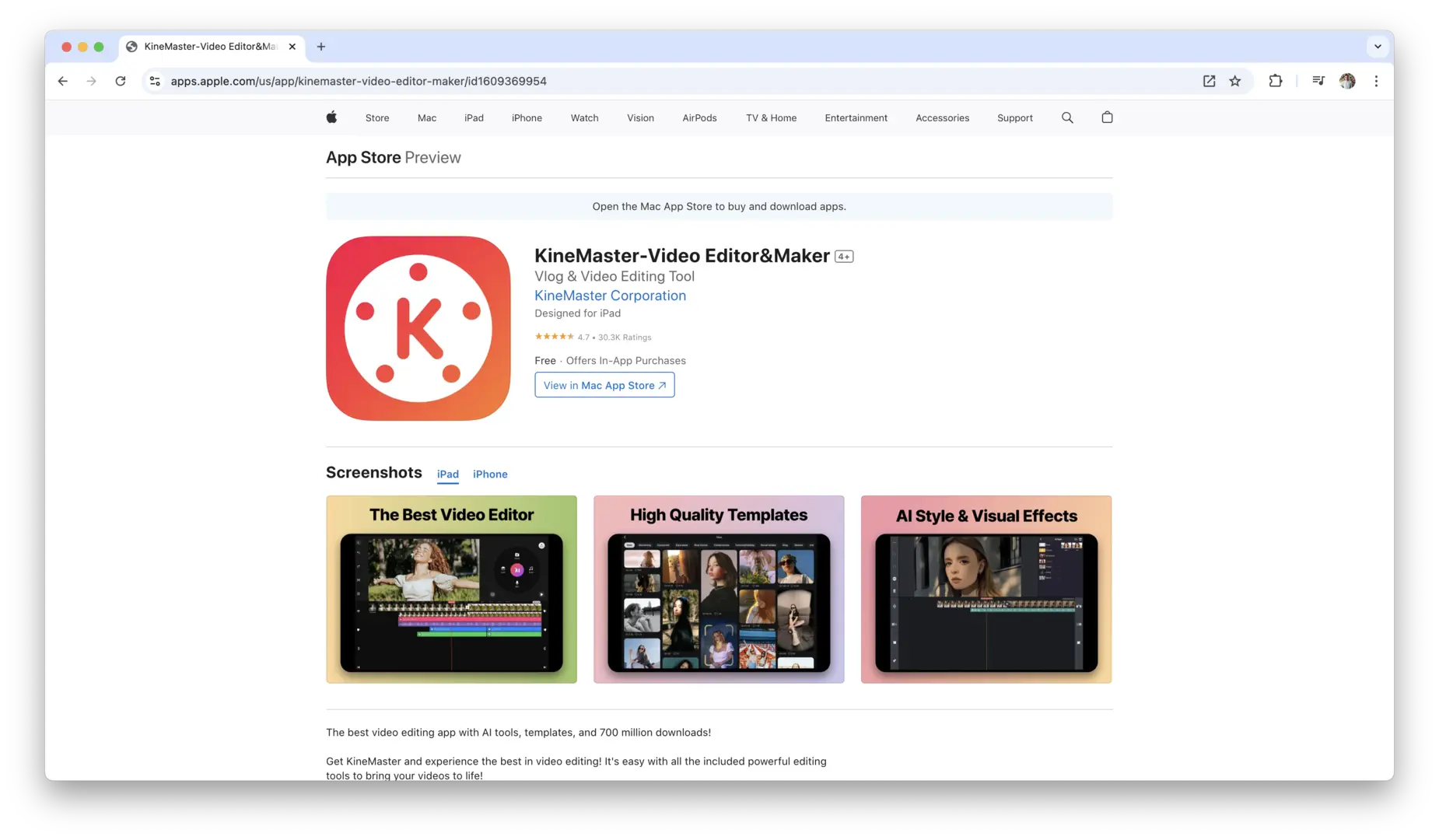Viewport: 1439px width, 840px height.
Task: Click the 'Vlog & Video Editing Tool' subtitle
Action: 614,276
